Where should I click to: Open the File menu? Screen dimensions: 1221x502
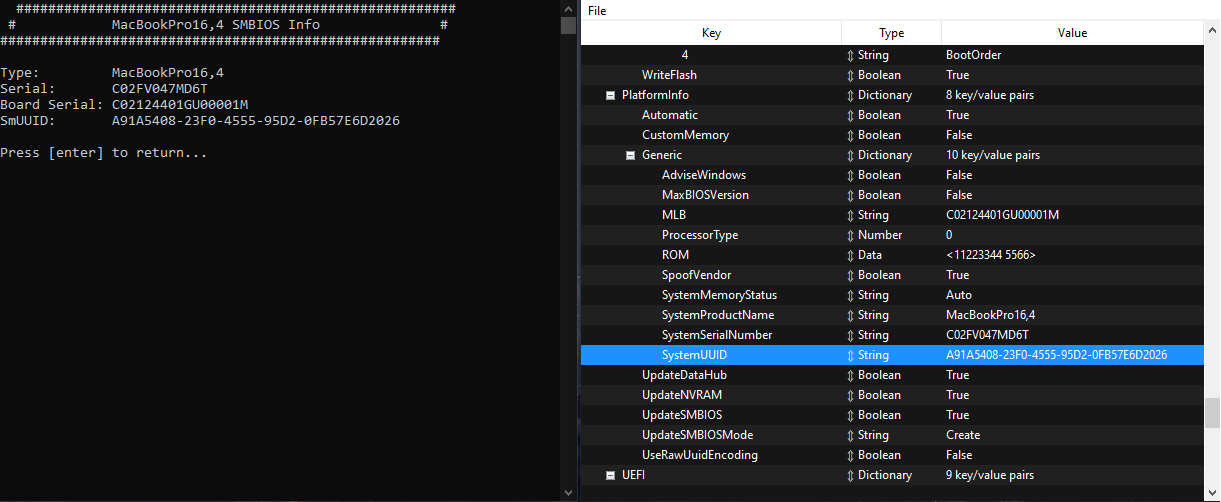(x=596, y=10)
